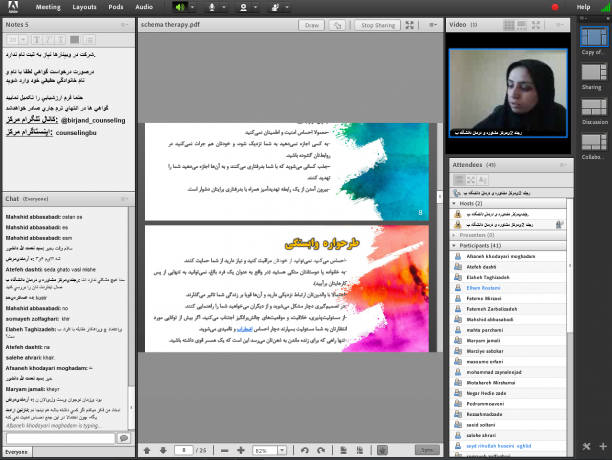Switch to the Collabo.. layout thumbnail
The width and height of the screenshot is (612, 460).
[594, 142]
